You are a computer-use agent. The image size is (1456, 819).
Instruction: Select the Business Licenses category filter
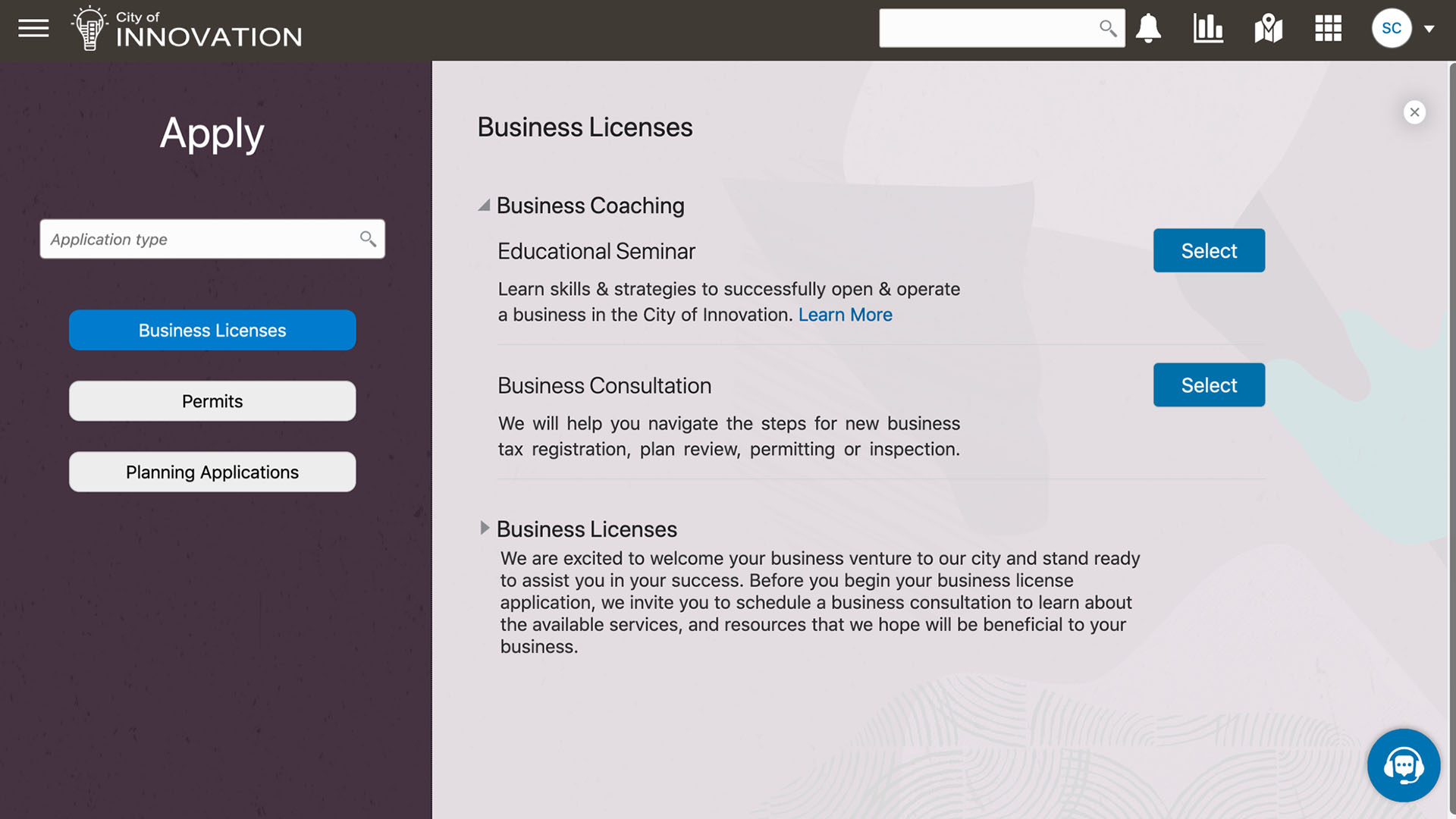[212, 330]
